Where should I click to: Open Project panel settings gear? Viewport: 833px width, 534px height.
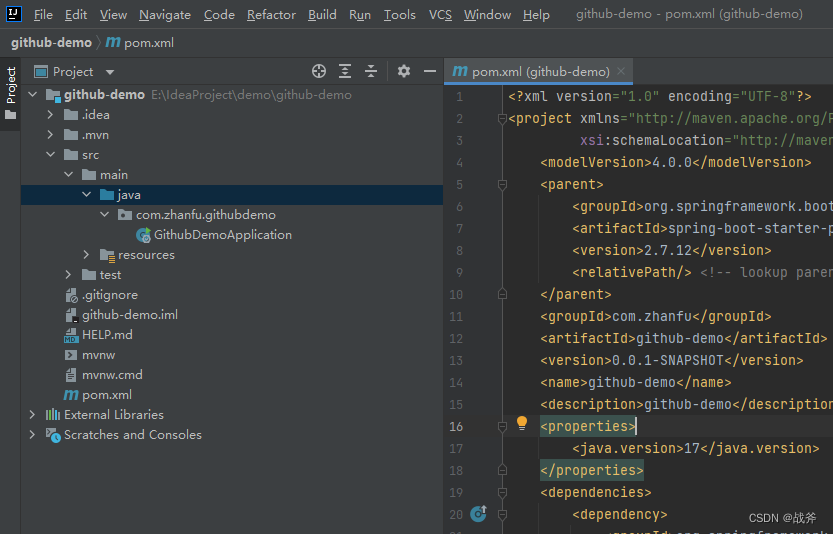(x=404, y=71)
